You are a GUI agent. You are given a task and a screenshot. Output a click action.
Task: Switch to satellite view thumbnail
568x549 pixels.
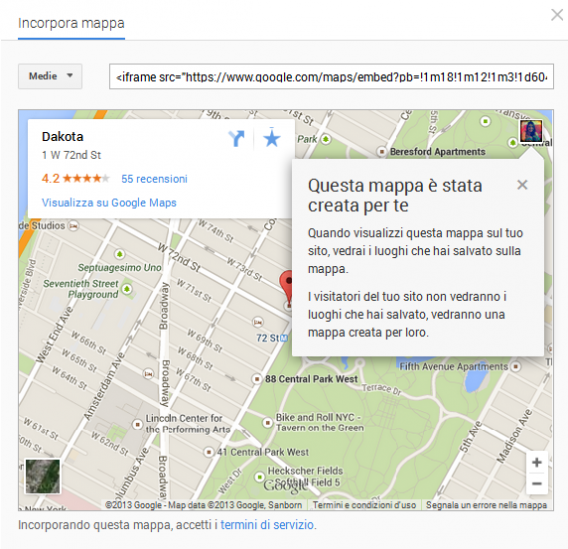pyautogui.click(x=42, y=476)
